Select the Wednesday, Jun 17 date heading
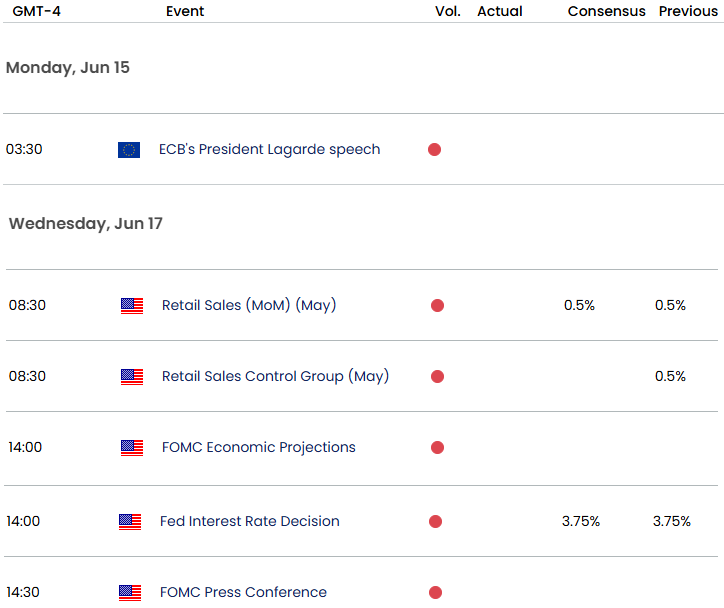This screenshot has height=608, width=724. click(86, 224)
